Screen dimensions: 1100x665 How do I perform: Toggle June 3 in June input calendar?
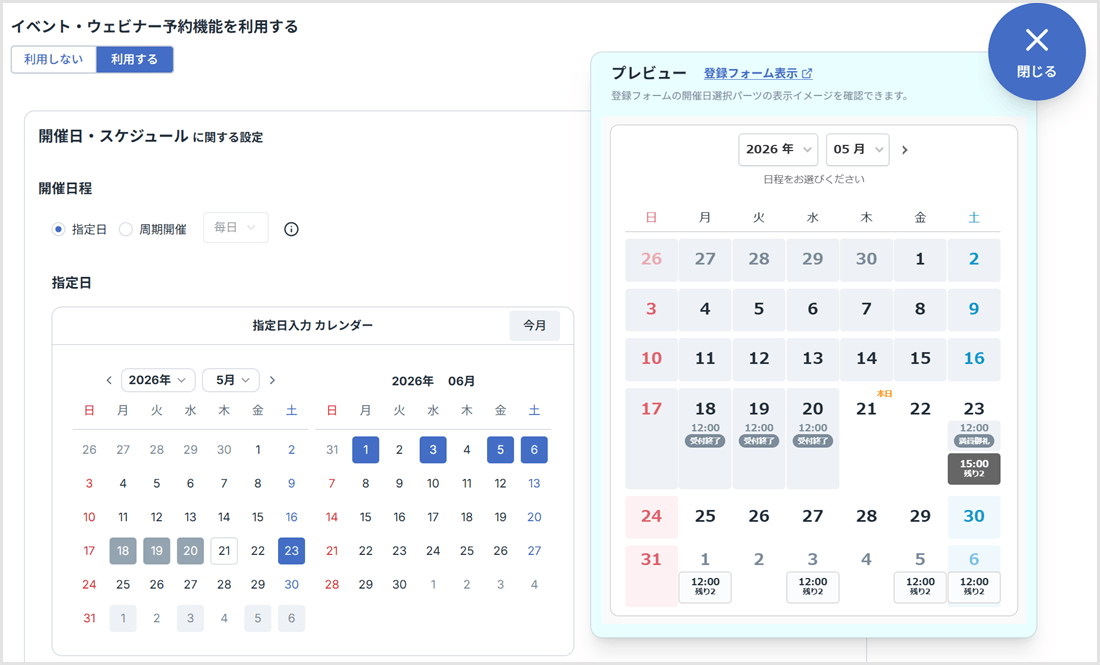pyautogui.click(x=433, y=450)
